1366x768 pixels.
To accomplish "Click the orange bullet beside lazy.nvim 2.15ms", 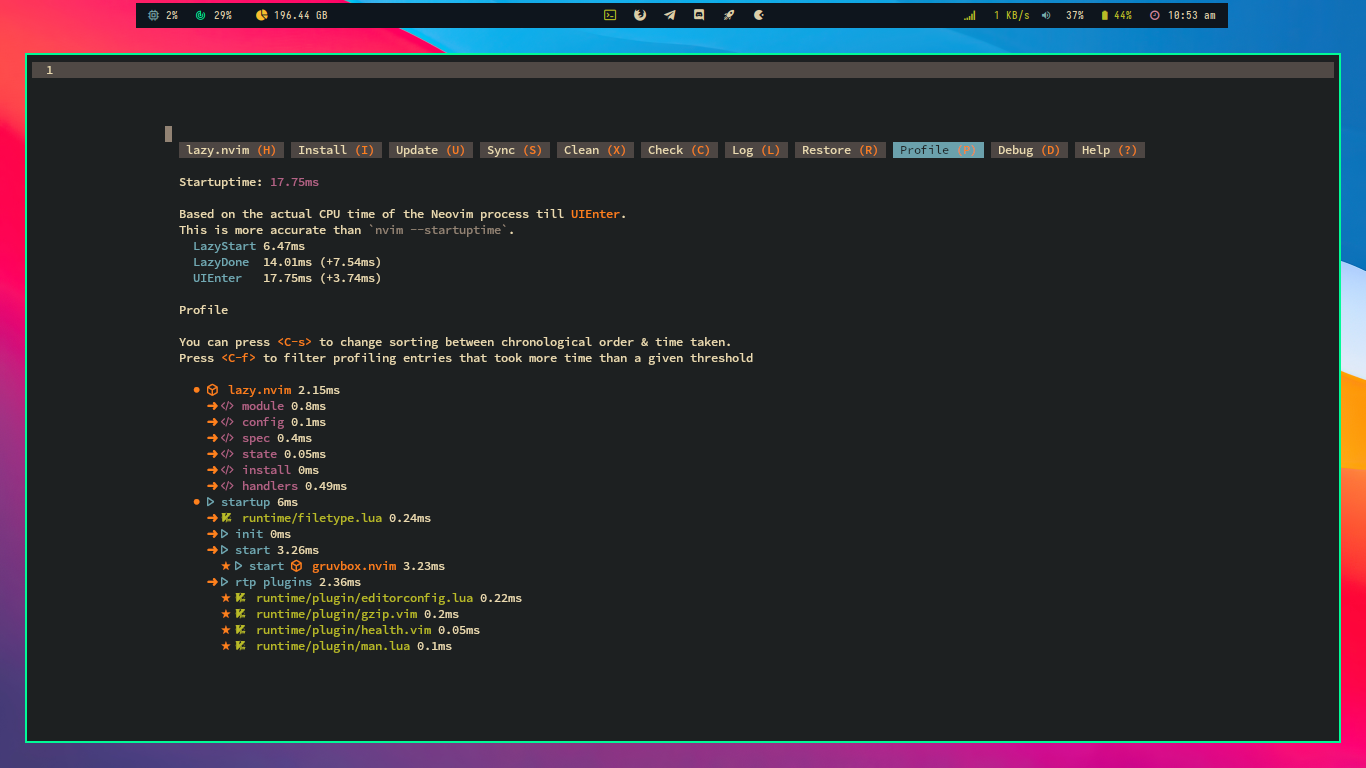I will 197,390.
